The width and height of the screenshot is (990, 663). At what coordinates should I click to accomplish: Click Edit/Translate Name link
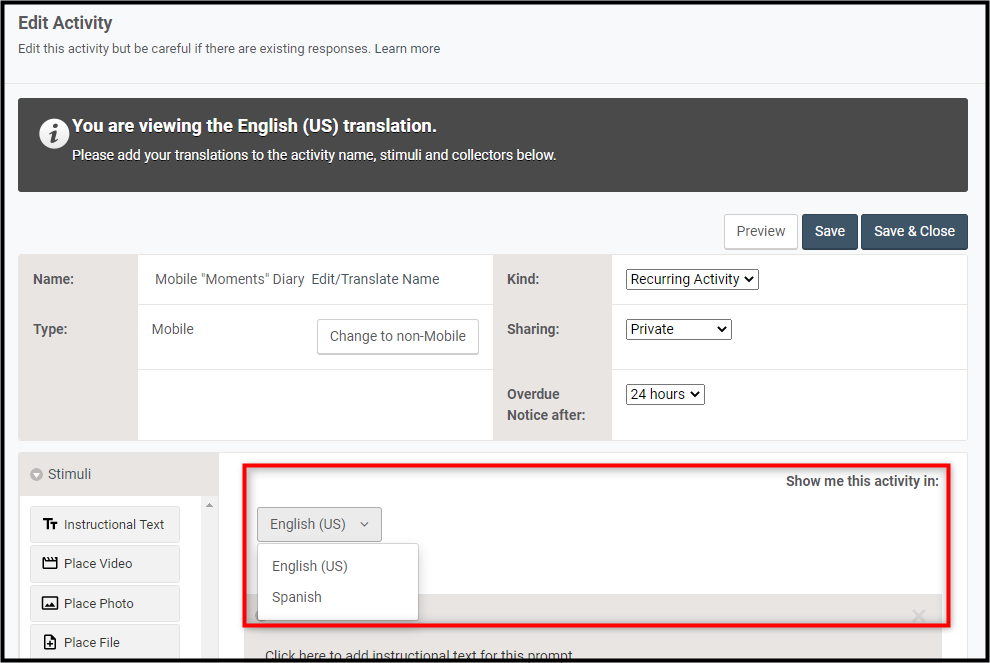coord(375,279)
